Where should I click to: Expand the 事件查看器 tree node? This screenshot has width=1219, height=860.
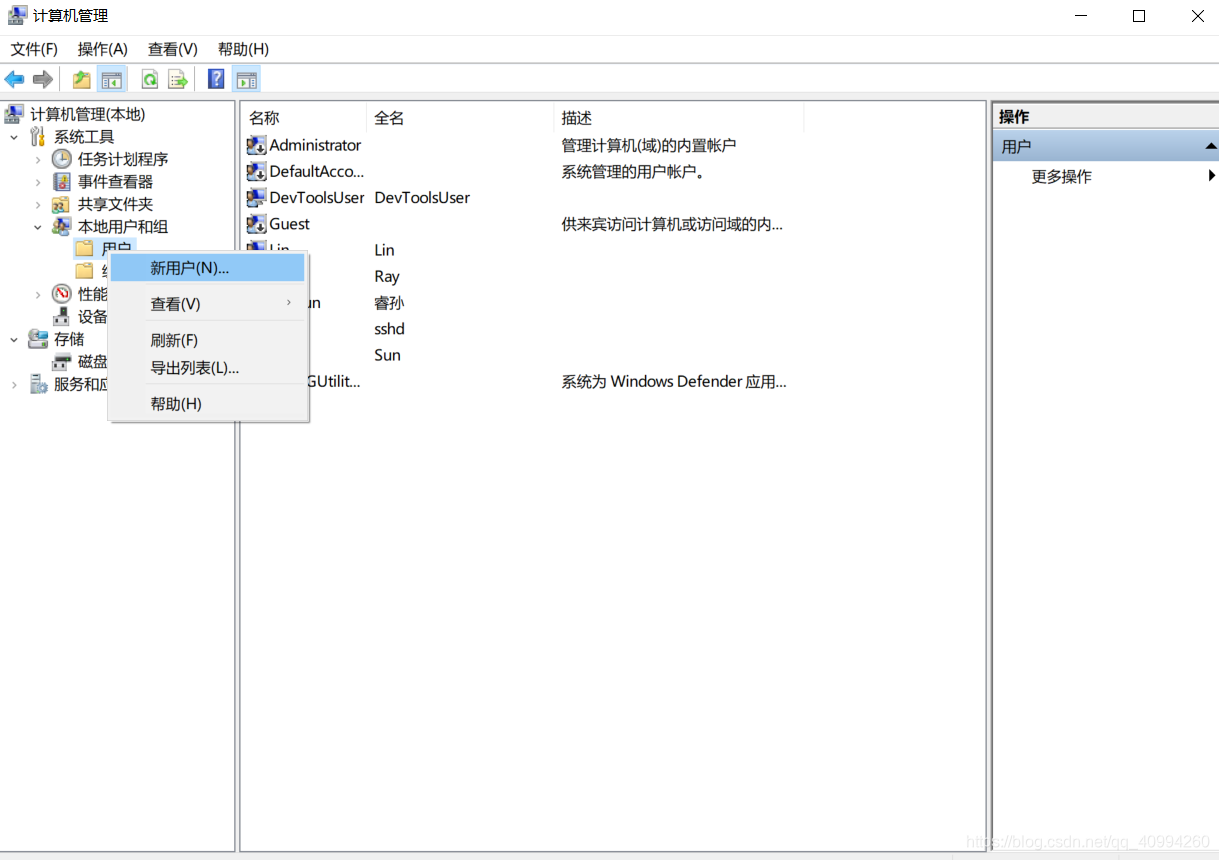click(x=38, y=182)
